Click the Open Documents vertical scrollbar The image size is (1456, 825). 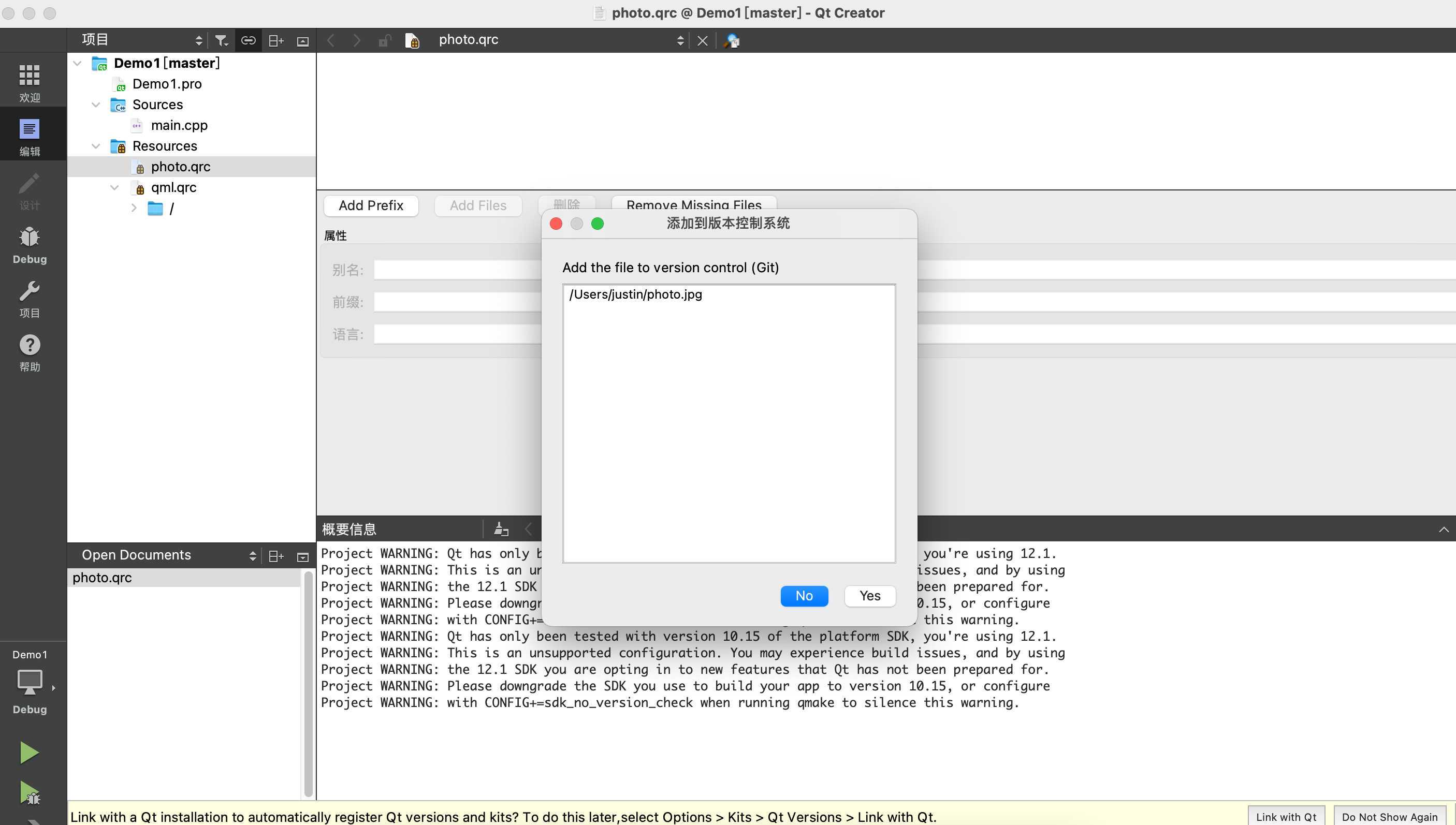(308, 684)
